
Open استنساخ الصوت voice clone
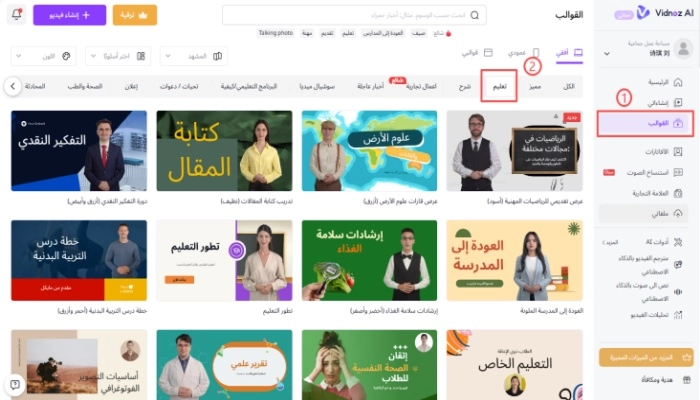[x=654, y=172]
